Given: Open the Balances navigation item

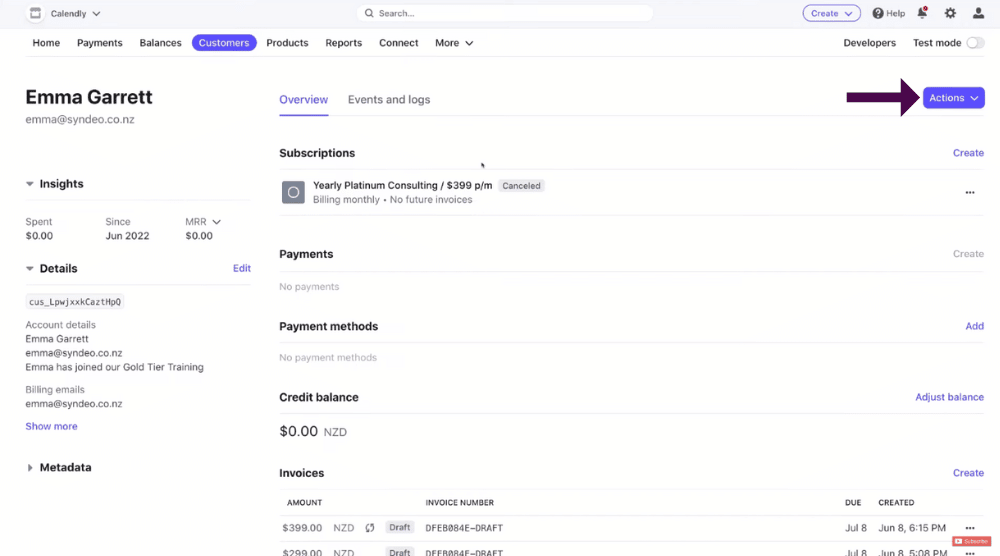Looking at the screenshot, I should pyautogui.click(x=160, y=43).
